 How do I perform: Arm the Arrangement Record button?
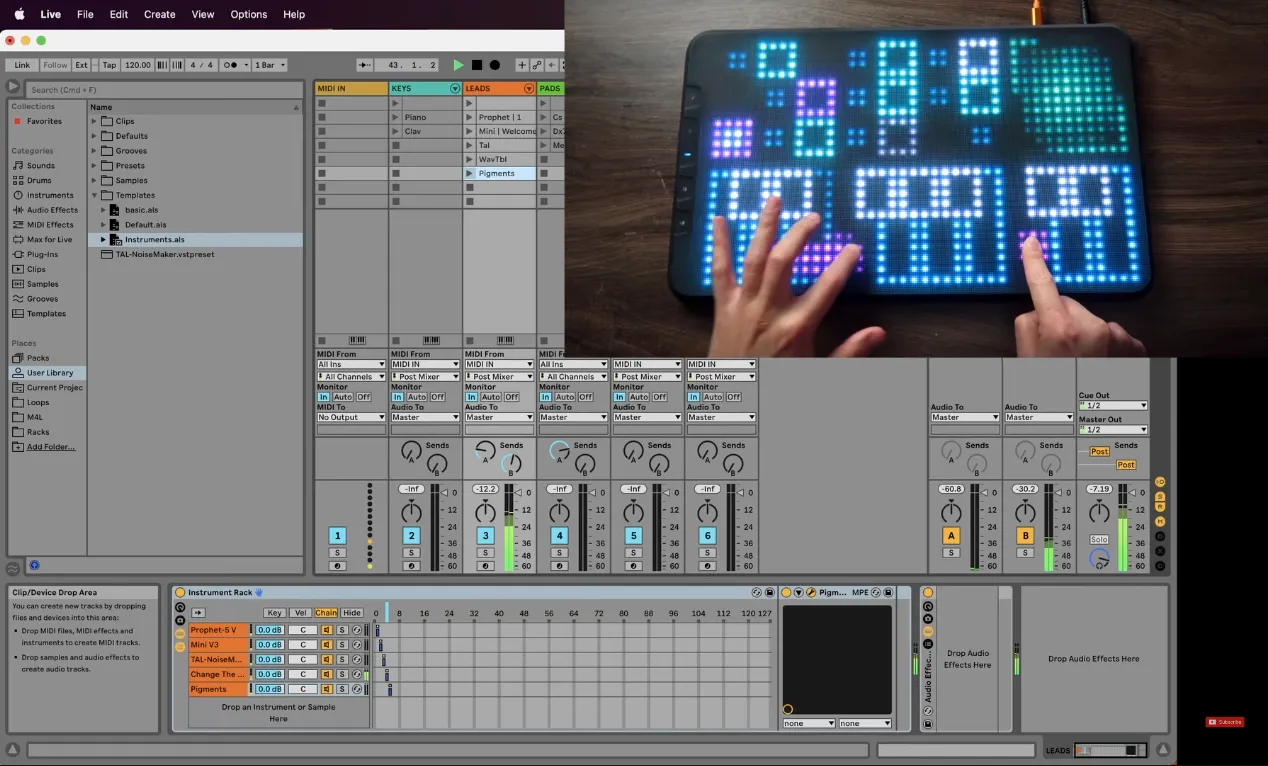494,65
